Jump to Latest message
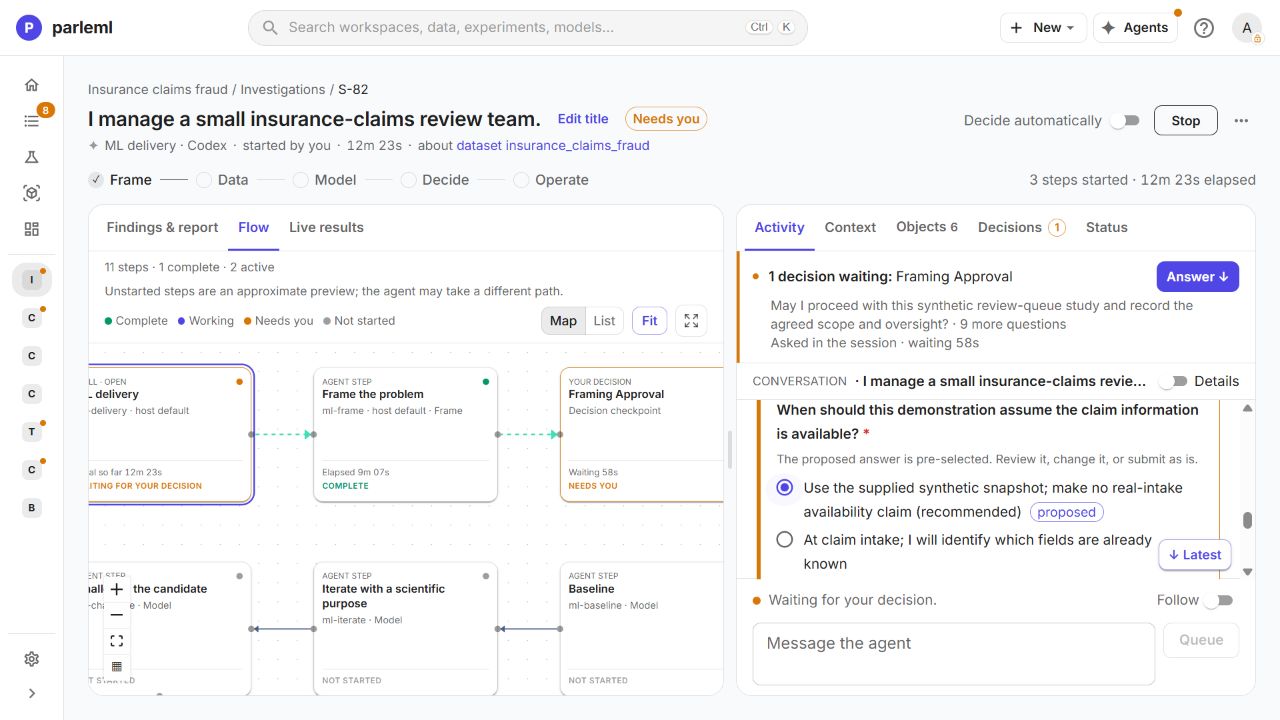This screenshot has height=720, width=1280. [1194, 555]
